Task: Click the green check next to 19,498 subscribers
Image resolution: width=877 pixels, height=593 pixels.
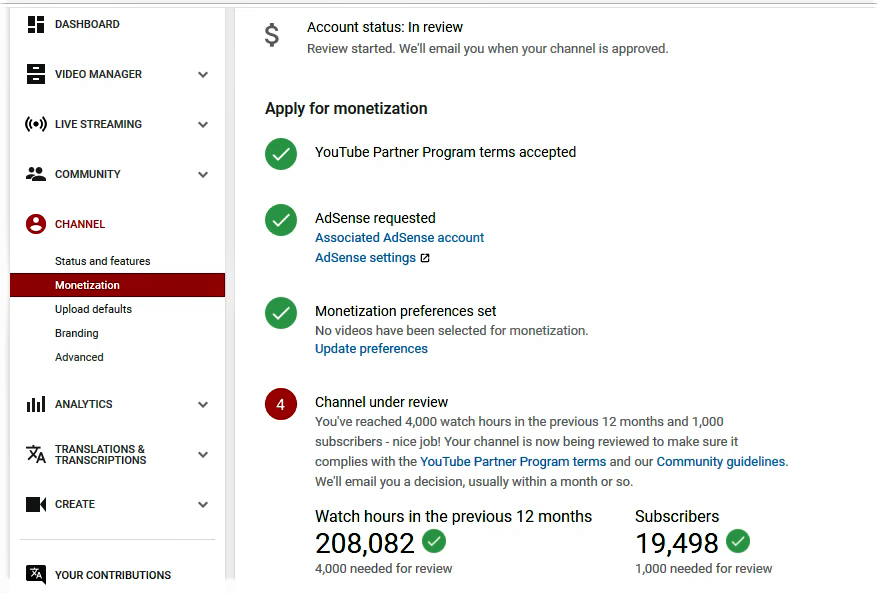Action: (x=738, y=541)
